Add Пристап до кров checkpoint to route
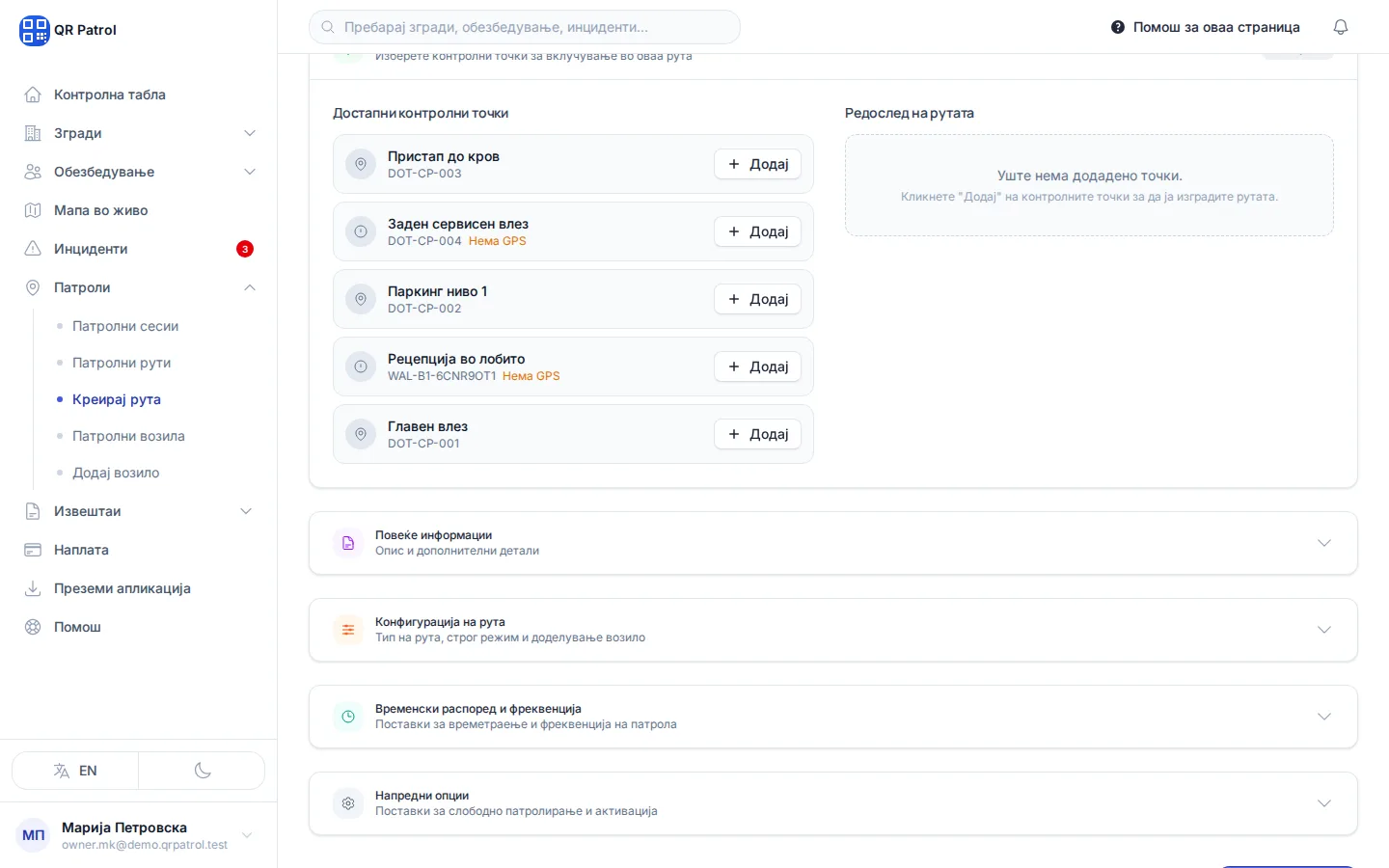Image resolution: width=1389 pixels, height=868 pixels. click(758, 164)
